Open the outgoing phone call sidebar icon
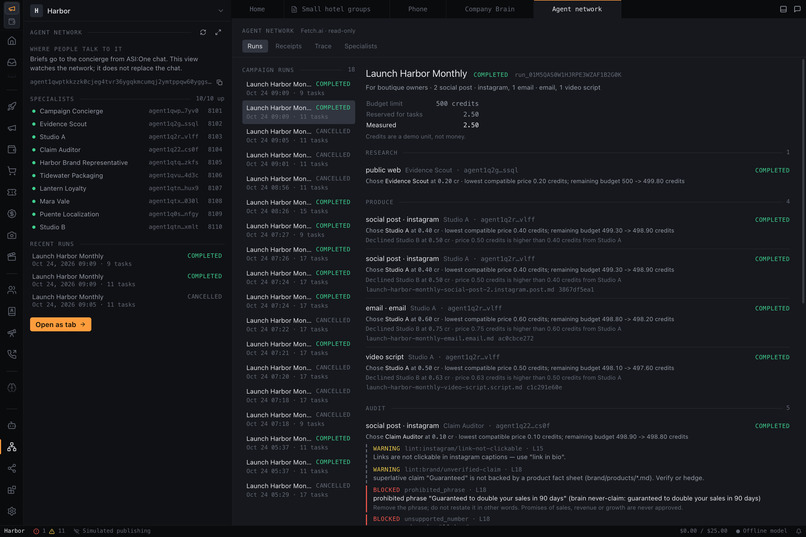806x537 pixels. pyautogui.click(x=12, y=354)
